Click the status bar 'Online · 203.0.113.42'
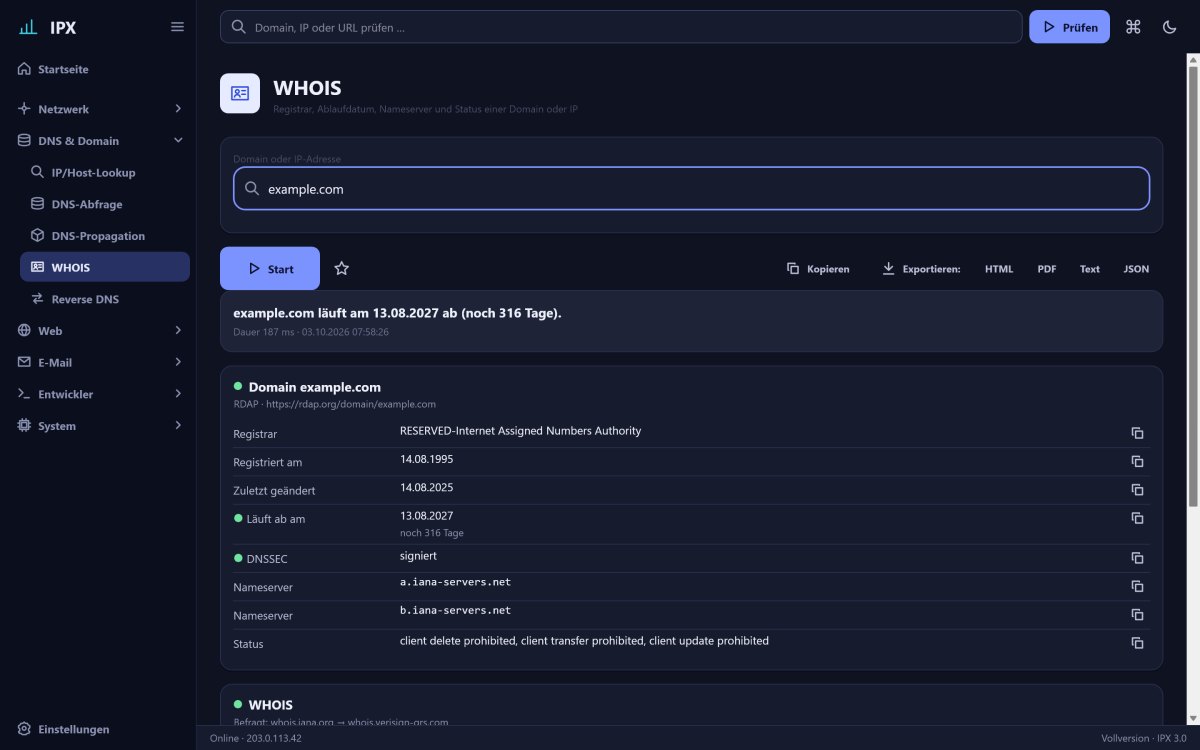Screen dimensions: 1200x750 click(x=255, y=738)
